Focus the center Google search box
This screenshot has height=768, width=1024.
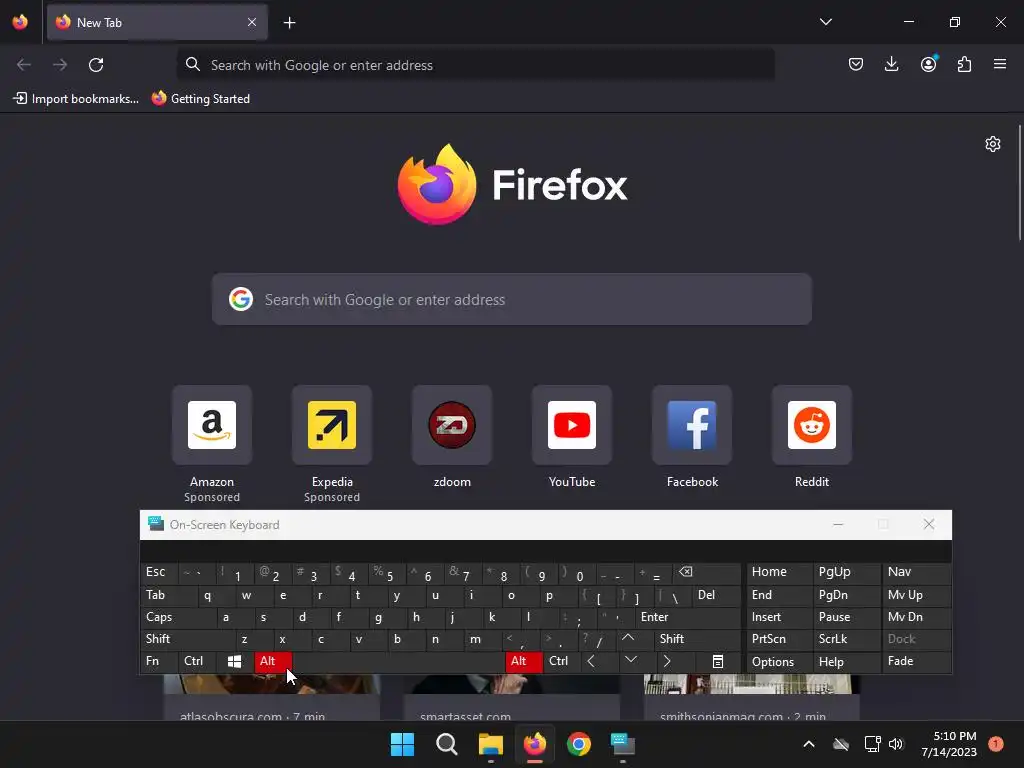click(x=511, y=299)
